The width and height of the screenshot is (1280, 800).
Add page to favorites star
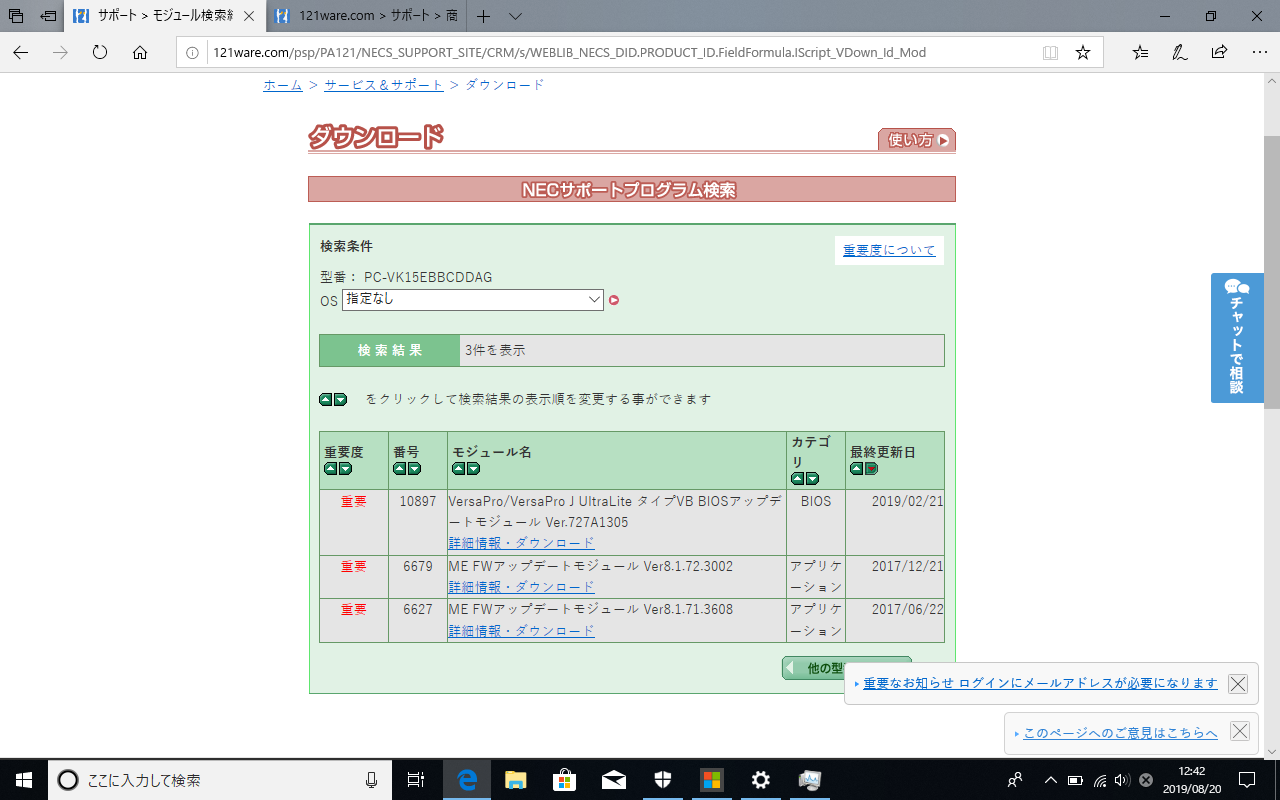(1083, 52)
